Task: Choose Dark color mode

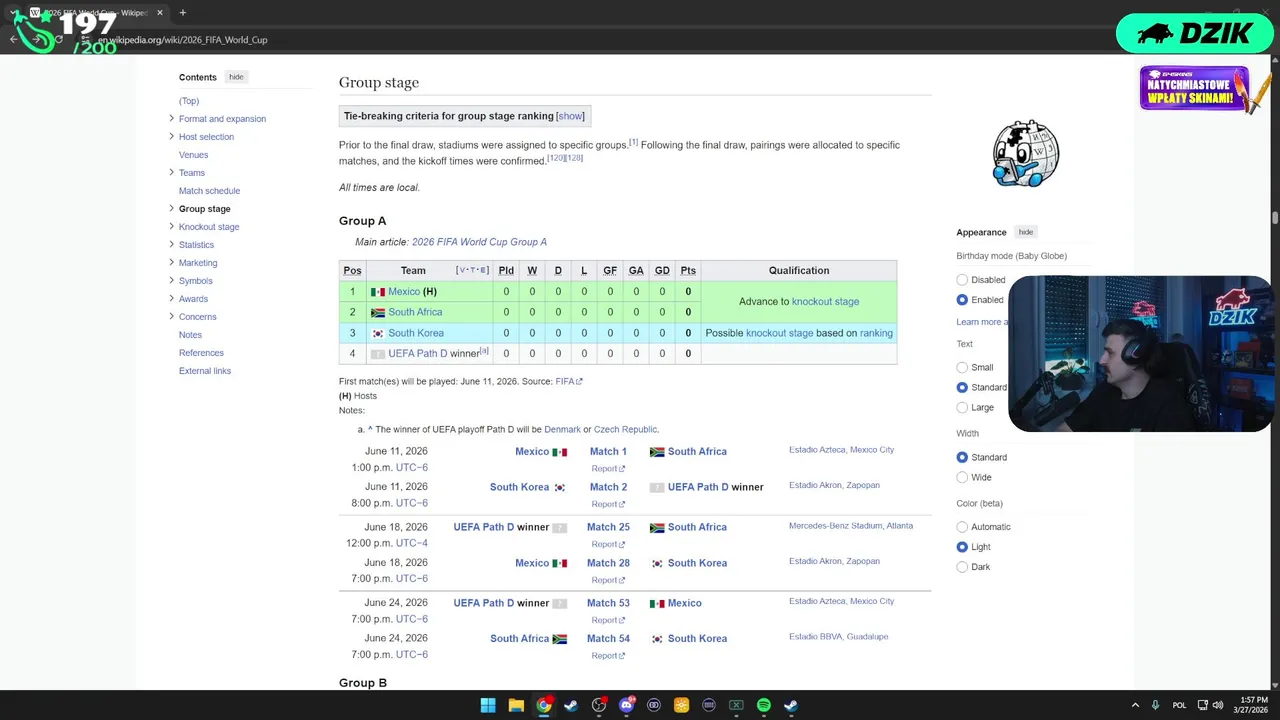Action: point(962,567)
